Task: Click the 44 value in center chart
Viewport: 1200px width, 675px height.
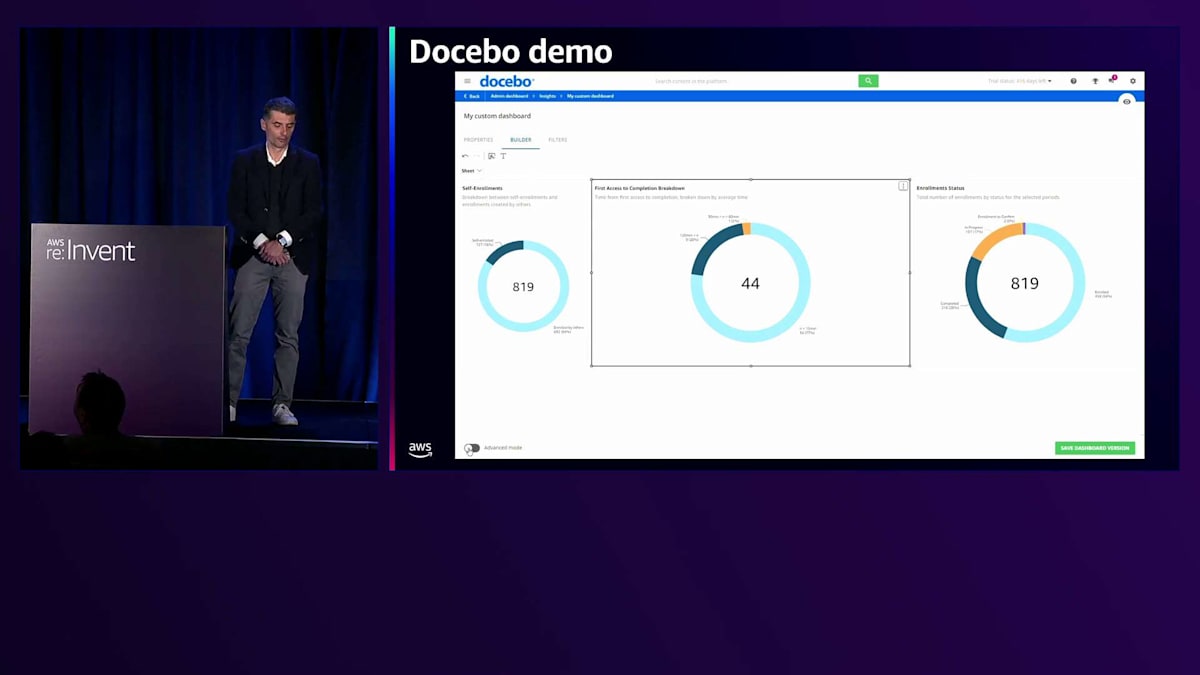Action: coord(750,284)
